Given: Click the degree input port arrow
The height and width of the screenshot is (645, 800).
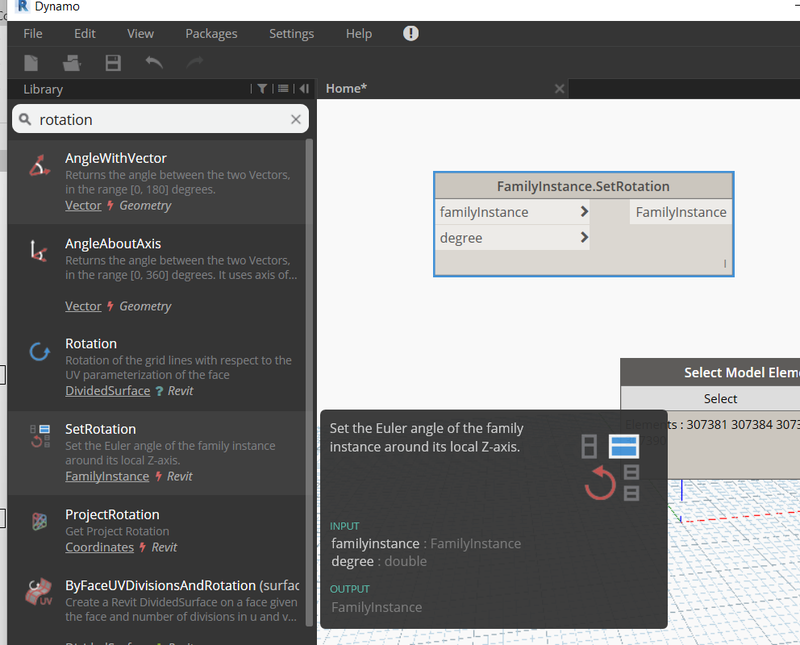Looking at the screenshot, I should (585, 237).
